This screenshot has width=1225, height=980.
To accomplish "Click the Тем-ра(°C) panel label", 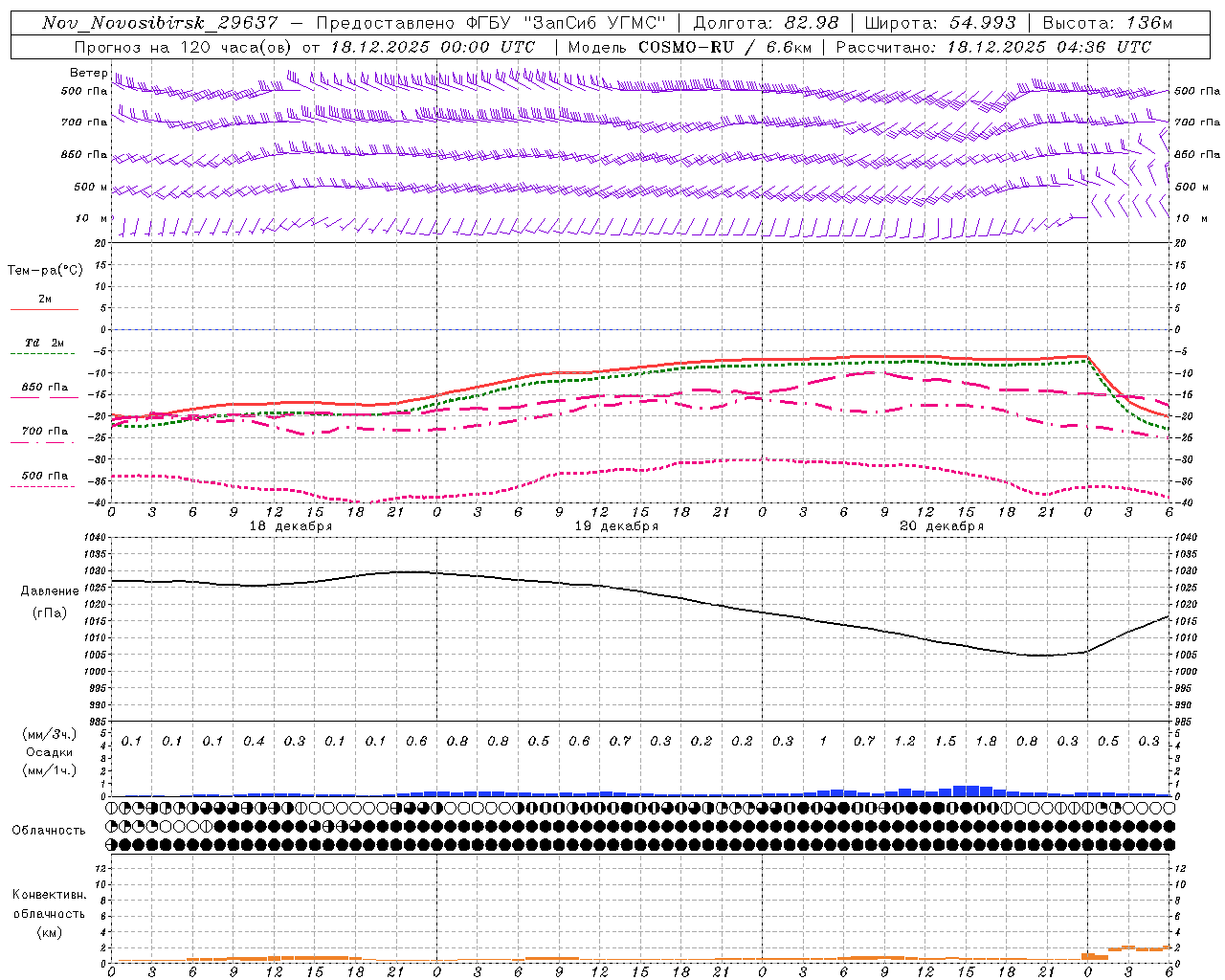I will pyautogui.click(x=45, y=271).
